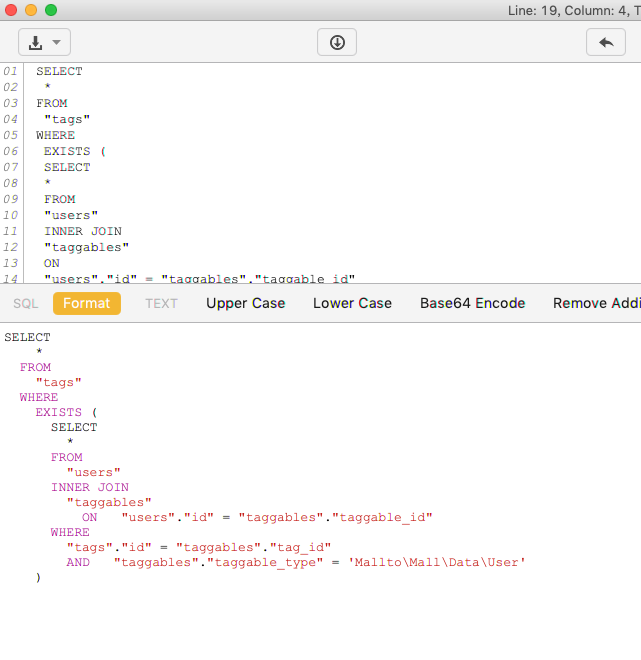Click the Remove Addi... action
The height and width of the screenshot is (660, 641).
597,303
